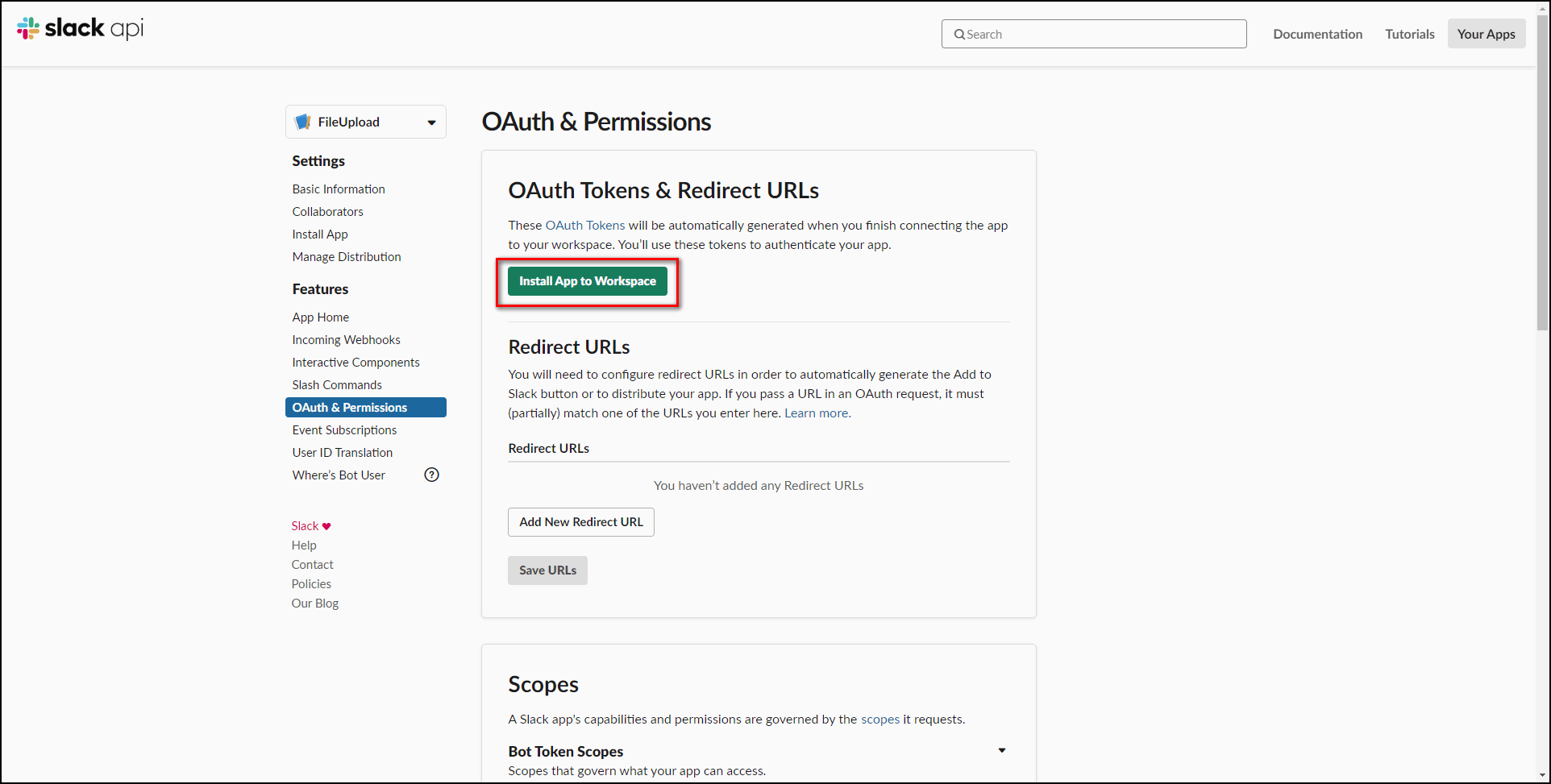1551x784 pixels.
Task: Click inside the Search field
Action: (1093, 34)
